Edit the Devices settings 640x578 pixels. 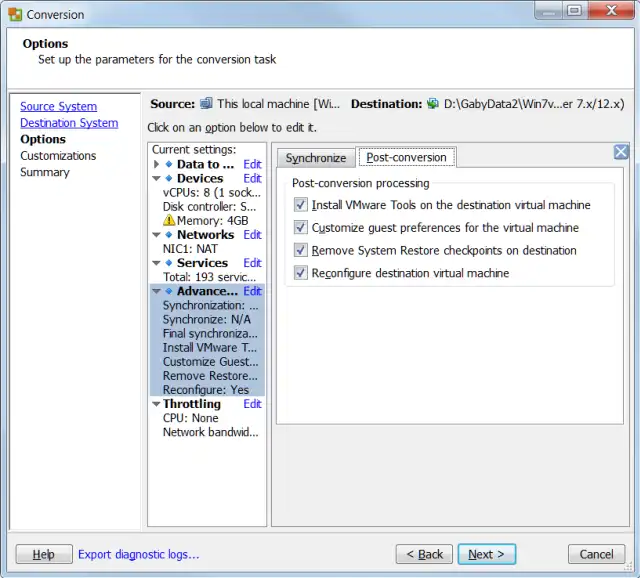tap(252, 178)
